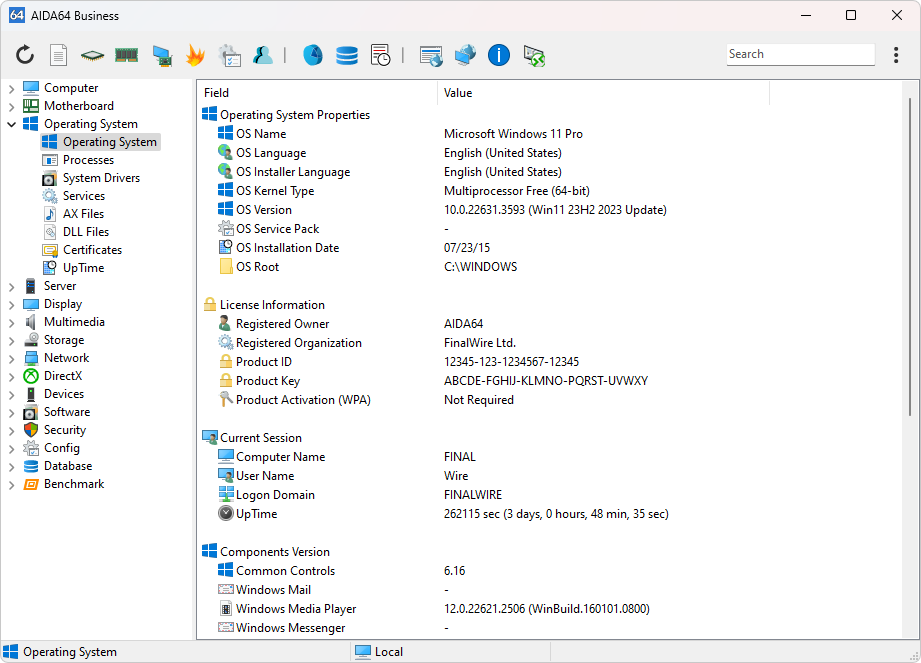Open the three-dot overflow menu
The image size is (921, 663).
(896, 55)
